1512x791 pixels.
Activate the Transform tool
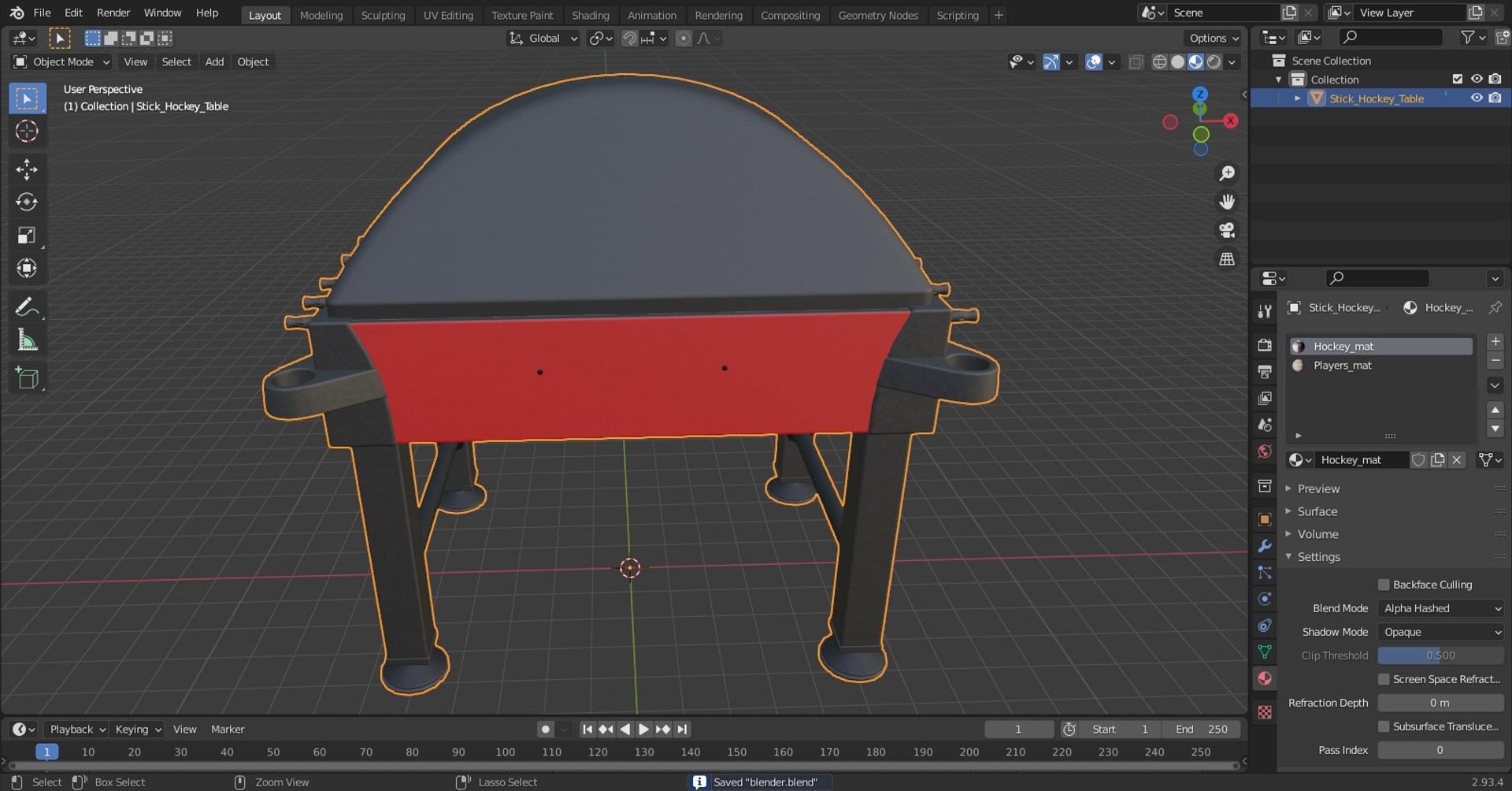(27, 269)
